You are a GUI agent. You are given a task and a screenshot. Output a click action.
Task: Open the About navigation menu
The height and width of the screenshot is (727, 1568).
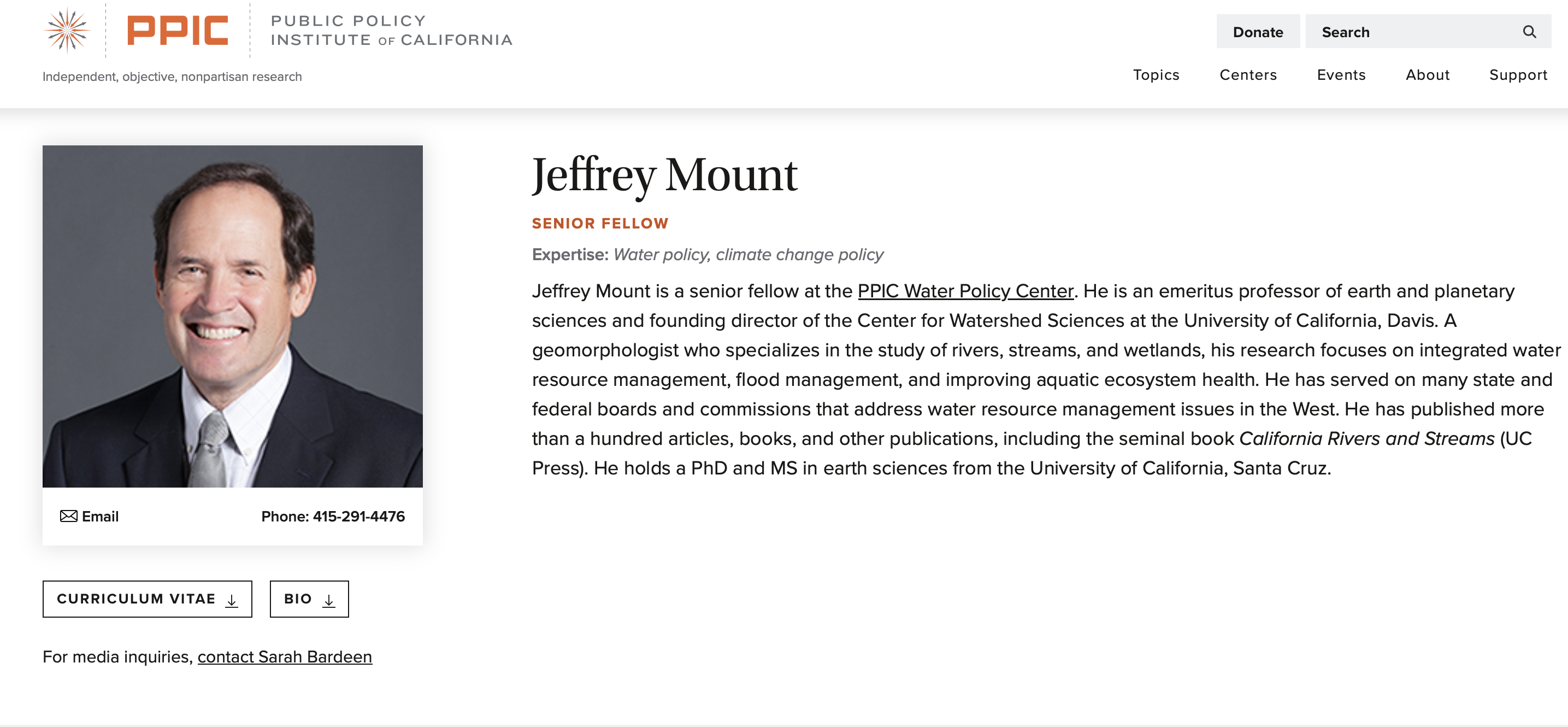(1428, 75)
